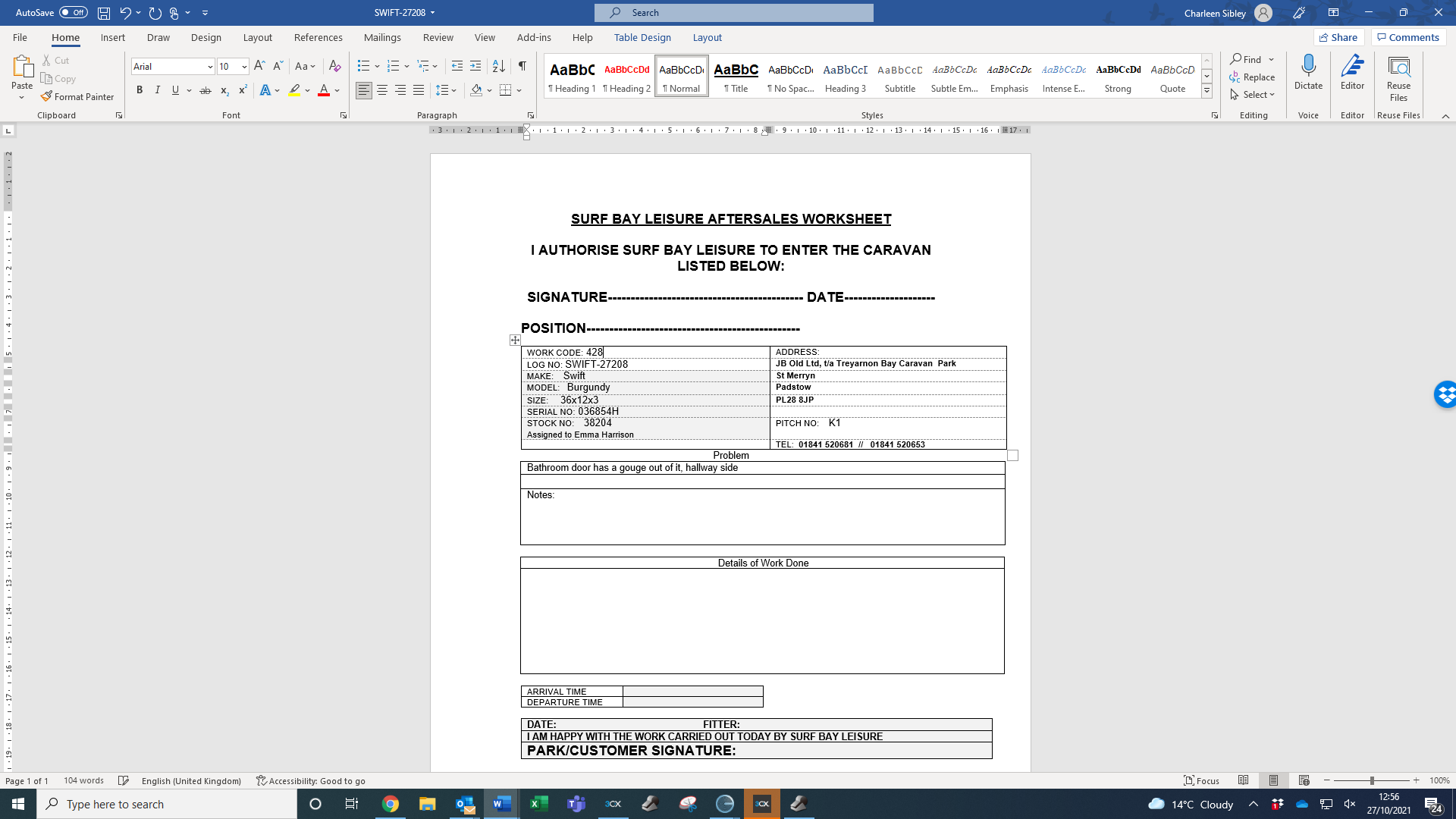Switch to the Mailings tab

tap(382, 37)
